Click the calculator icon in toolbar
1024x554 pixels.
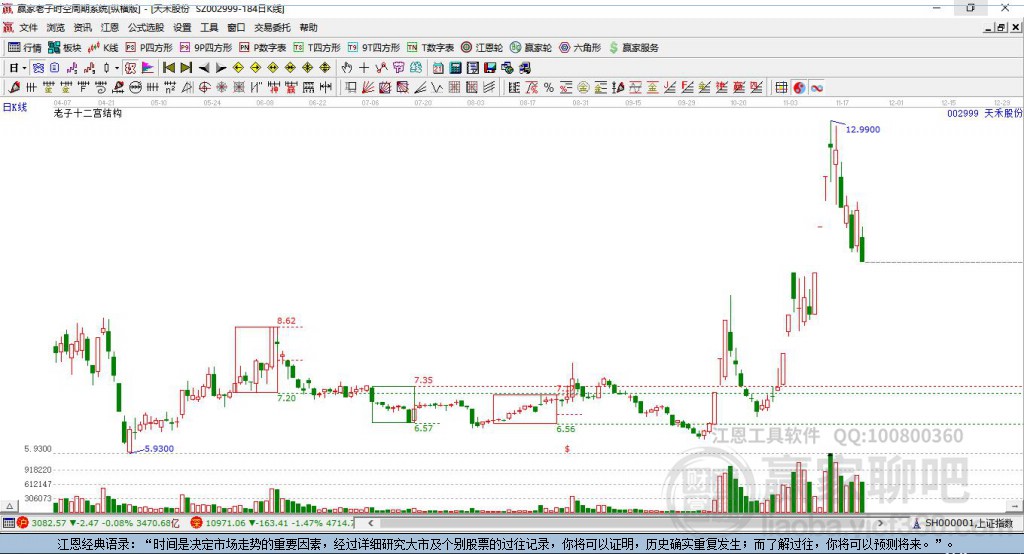tap(455, 68)
